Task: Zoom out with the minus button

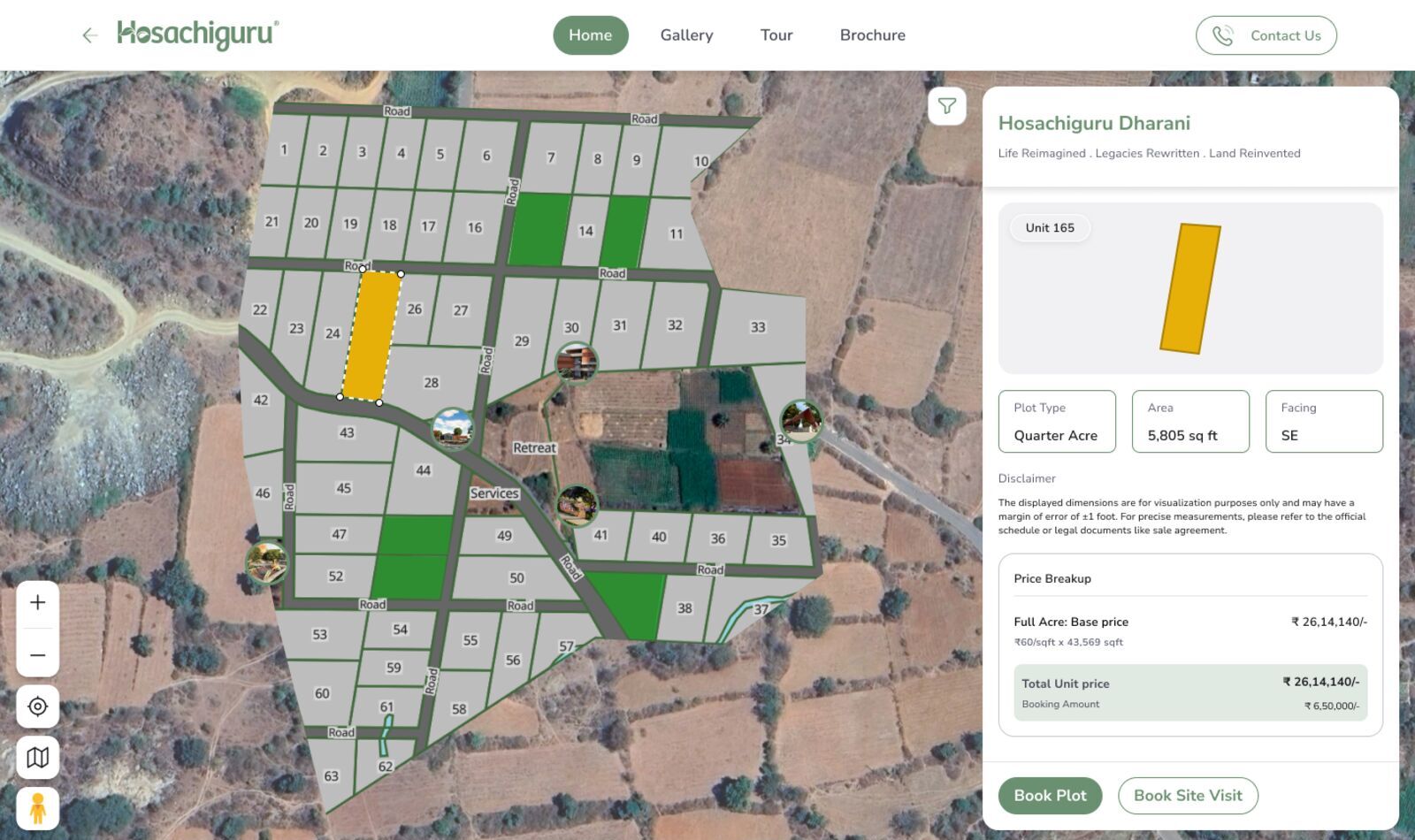Action: click(38, 655)
